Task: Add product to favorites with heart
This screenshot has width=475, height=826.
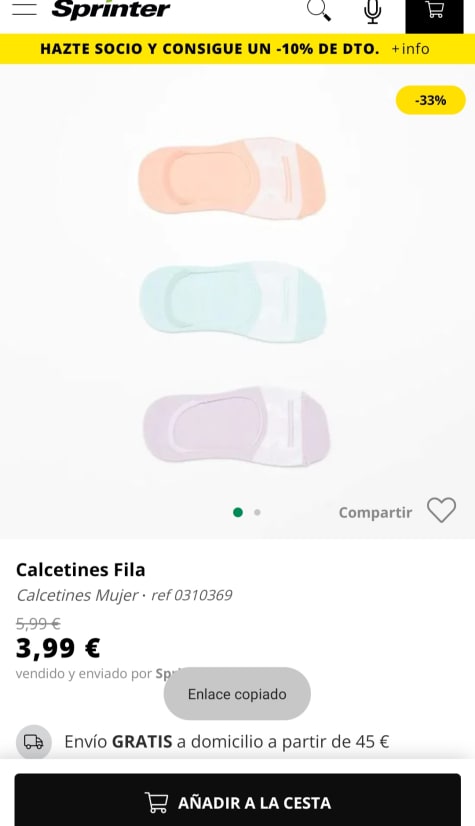Action: point(441,510)
